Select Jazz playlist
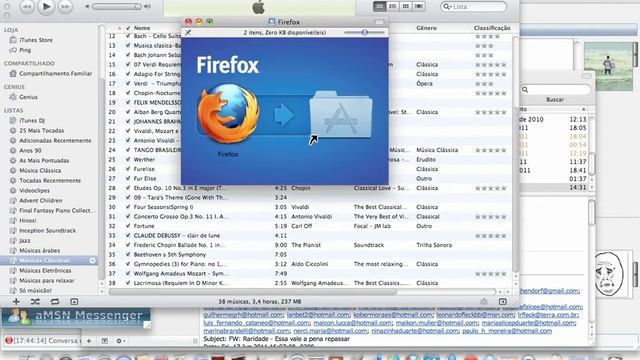The width and height of the screenshot is (640, 360). pyautogui.click(x=24, y=241)
